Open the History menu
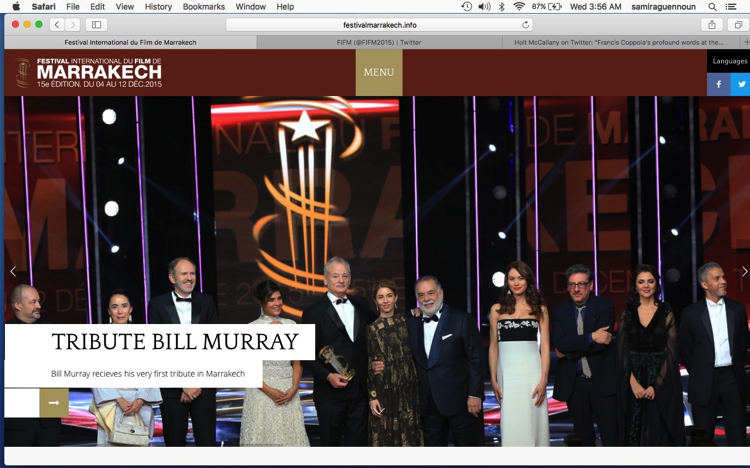This screenshot has width=750, height=468. [158, 7]
